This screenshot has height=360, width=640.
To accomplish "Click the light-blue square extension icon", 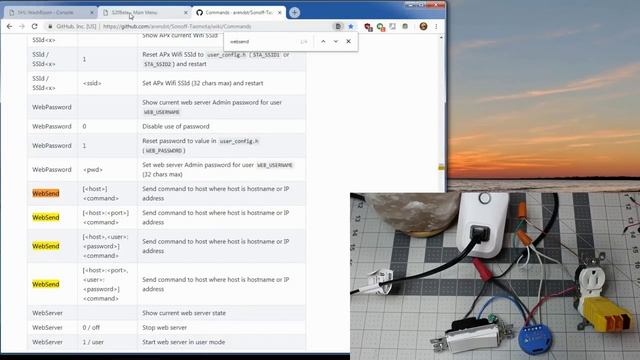I will pos(393,27).
